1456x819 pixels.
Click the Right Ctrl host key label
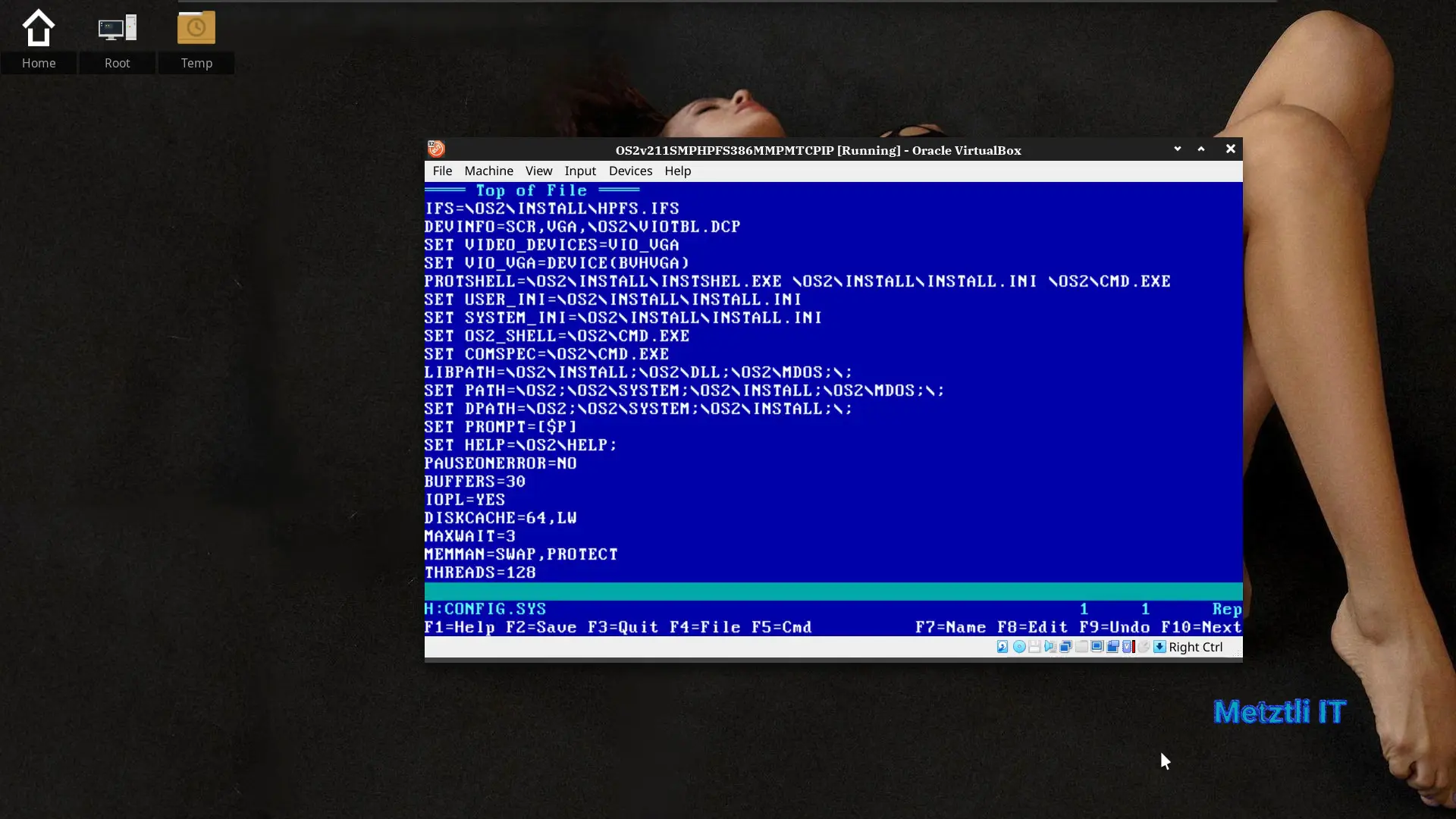(1195, 647)
